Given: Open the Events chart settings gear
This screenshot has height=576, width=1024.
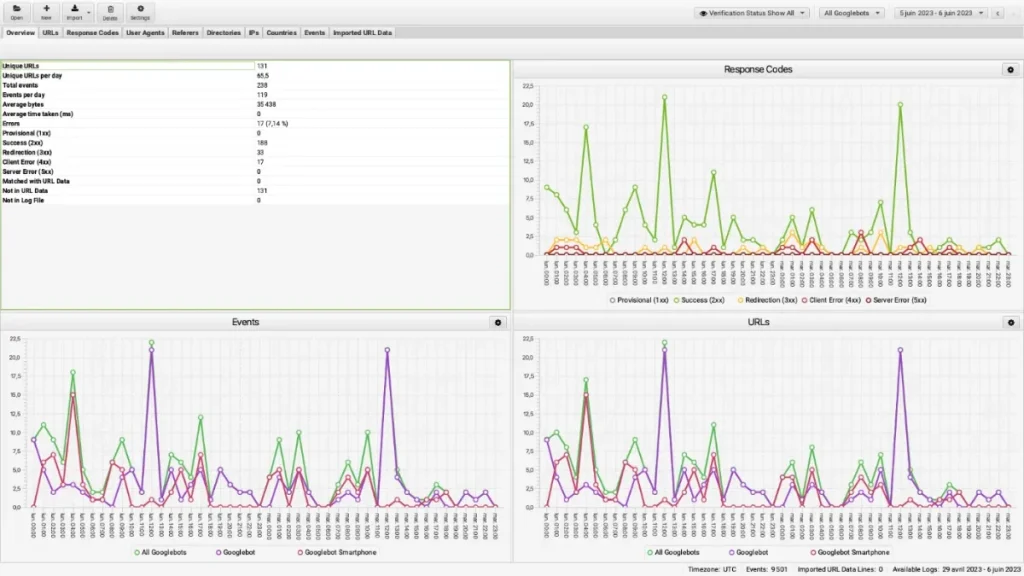Looking at the screenshot, I should [x=498, y=322].
